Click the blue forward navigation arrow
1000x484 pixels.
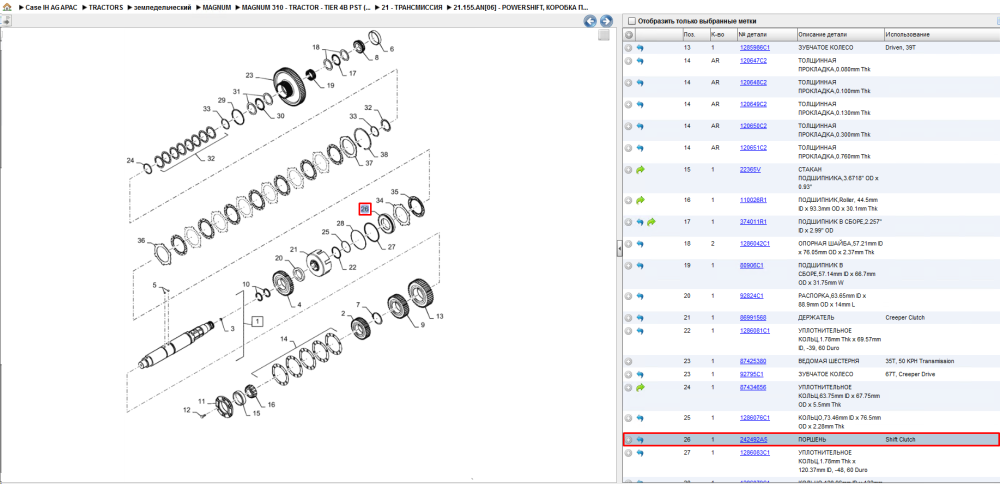606,21
